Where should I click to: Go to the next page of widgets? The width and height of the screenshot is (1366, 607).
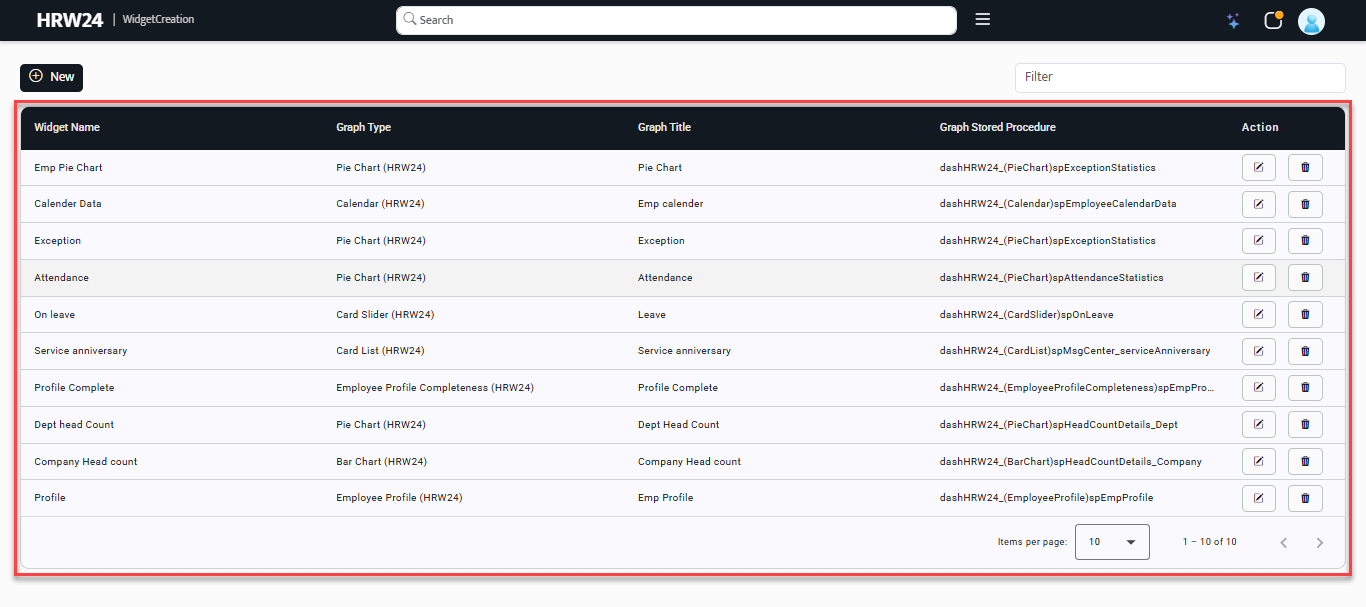1319,542
